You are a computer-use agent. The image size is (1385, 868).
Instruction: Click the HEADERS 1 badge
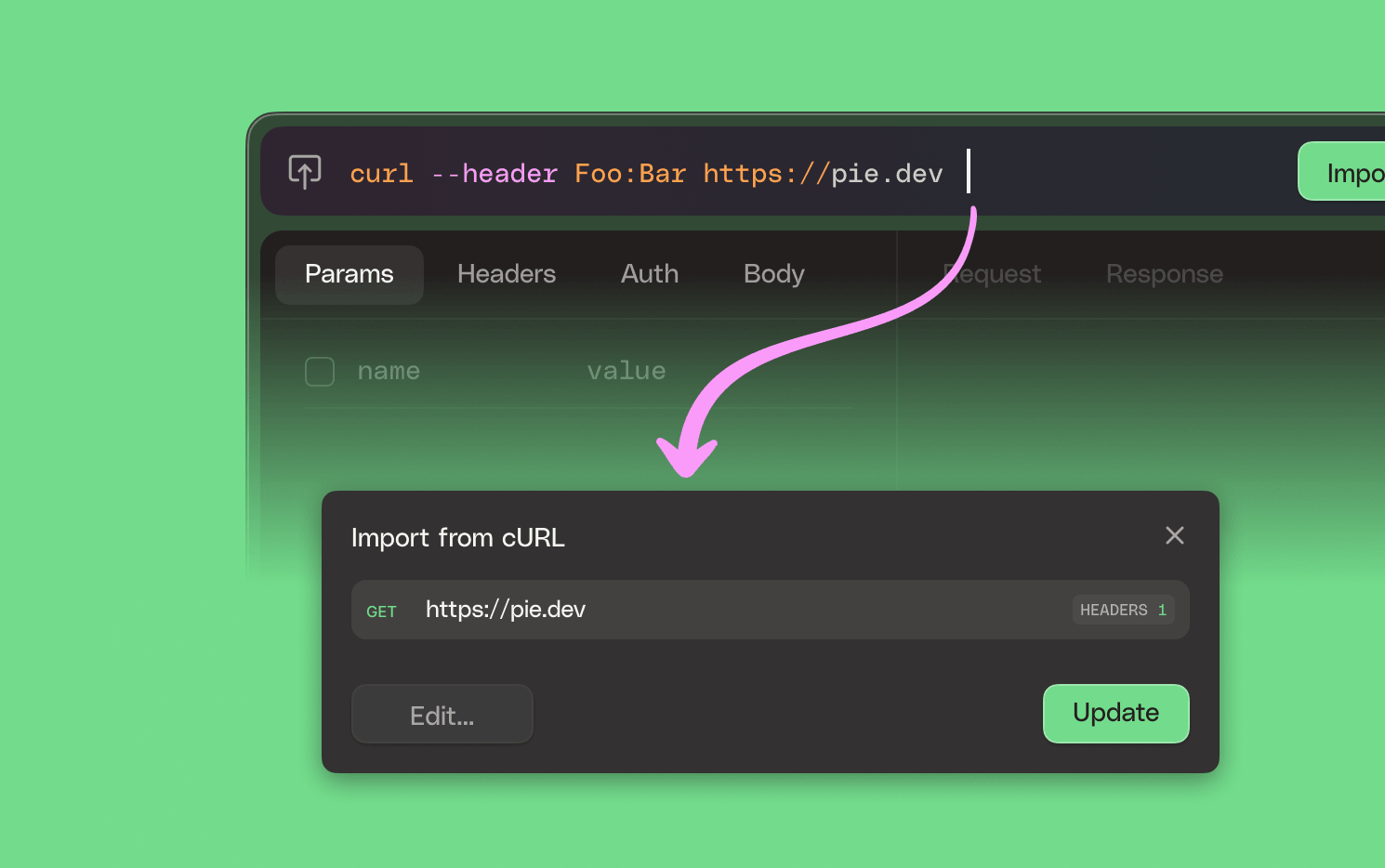point(1123,610)
